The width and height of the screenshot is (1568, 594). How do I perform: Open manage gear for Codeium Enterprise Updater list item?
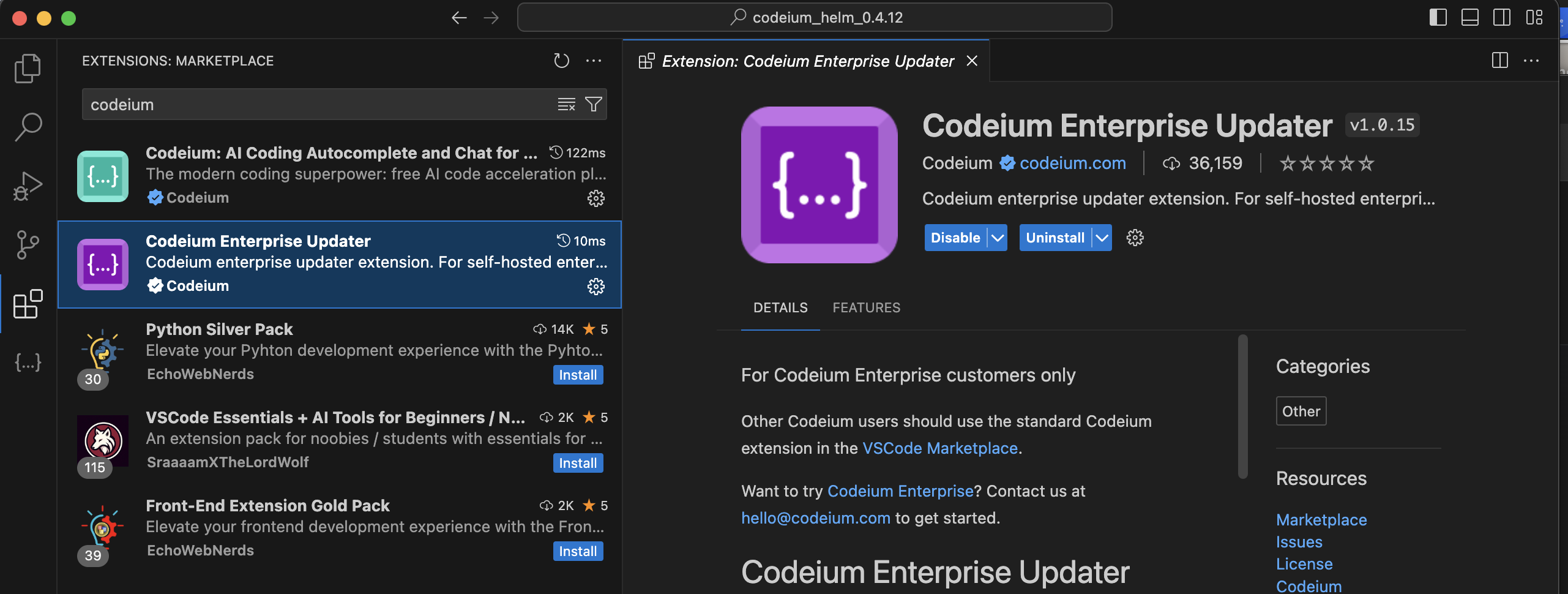(596, 287)
